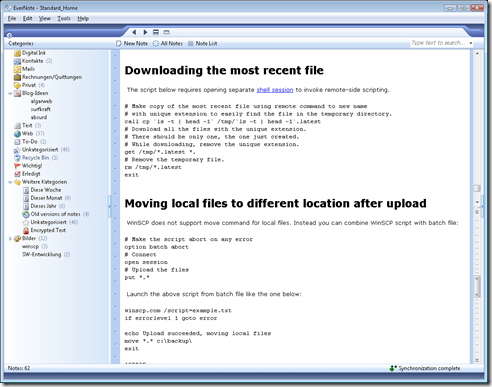
Task: Follow the shell session hyperlink
Action: coord(275,90)
